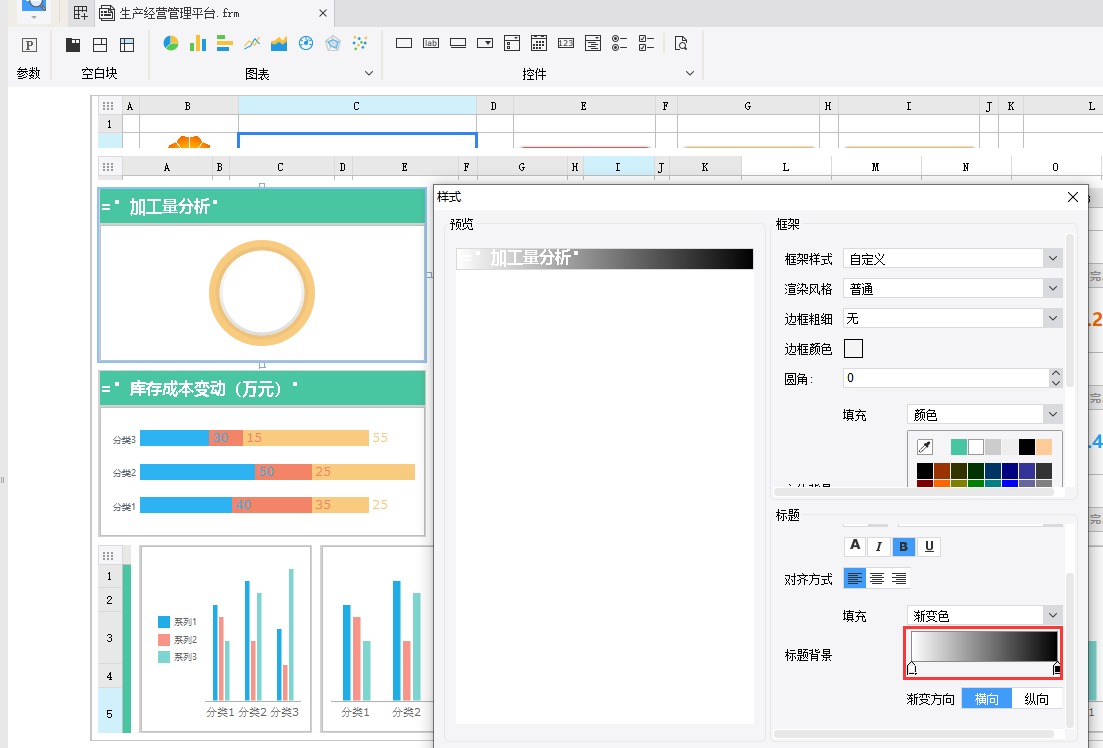1103x748 pixels.
Task: Set gradient direction to 纵向 (vertical)
Action: tap(1036, 699)
